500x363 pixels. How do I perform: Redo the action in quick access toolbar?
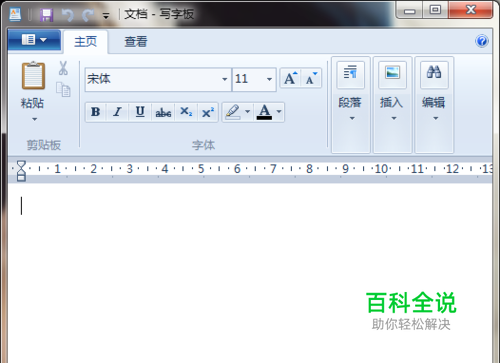[x=89, y=15]
